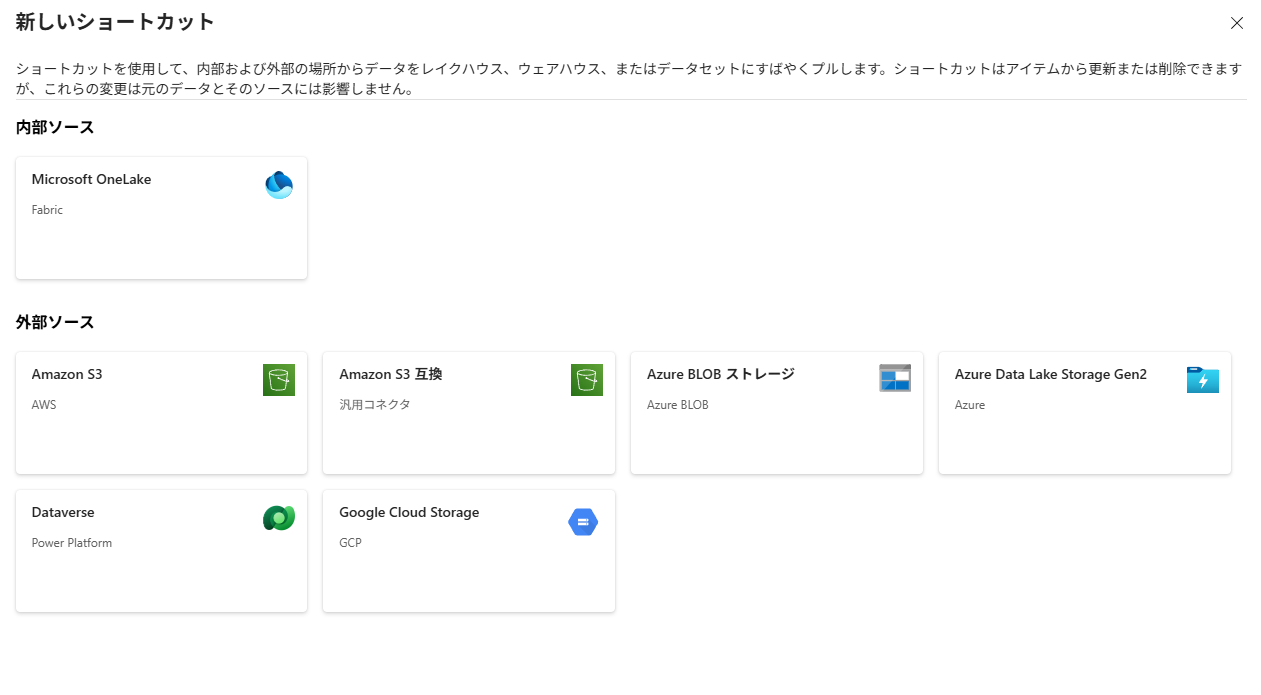Click the Power Platform subtitle label

click(x=72, y=543)
